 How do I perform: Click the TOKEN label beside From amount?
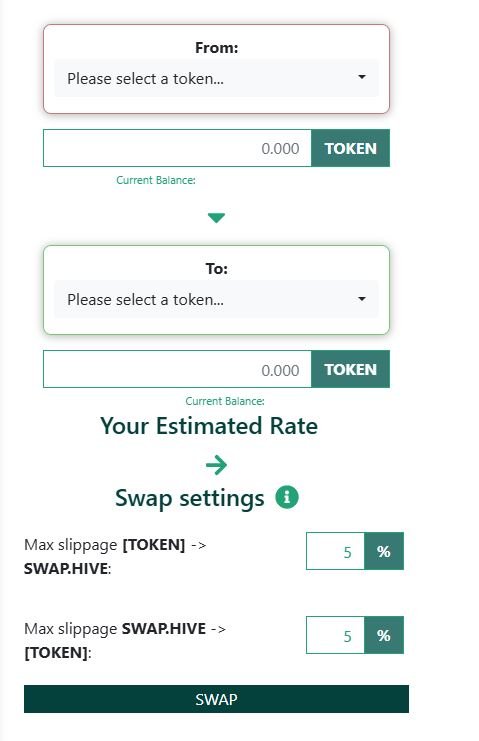[351, 148]
